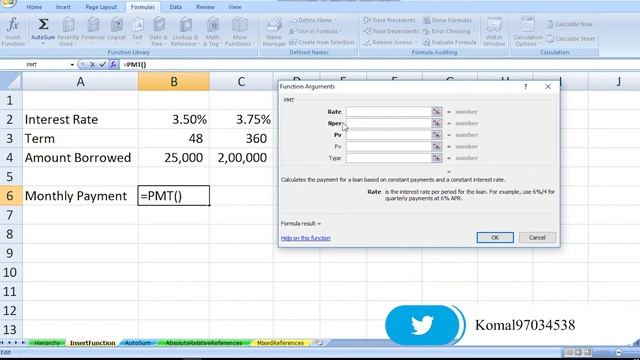Click the Select All corner button
The image size is (640, 360).
11,82
